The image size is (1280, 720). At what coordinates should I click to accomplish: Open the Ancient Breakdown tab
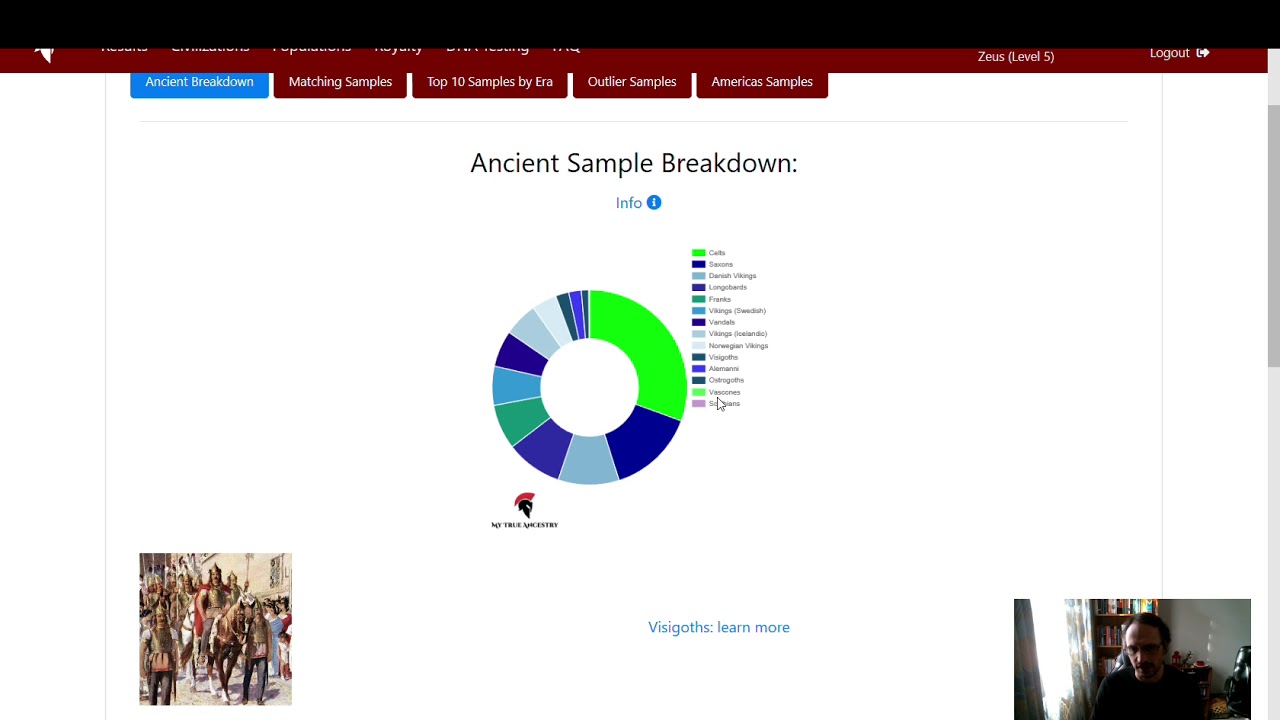199,82
